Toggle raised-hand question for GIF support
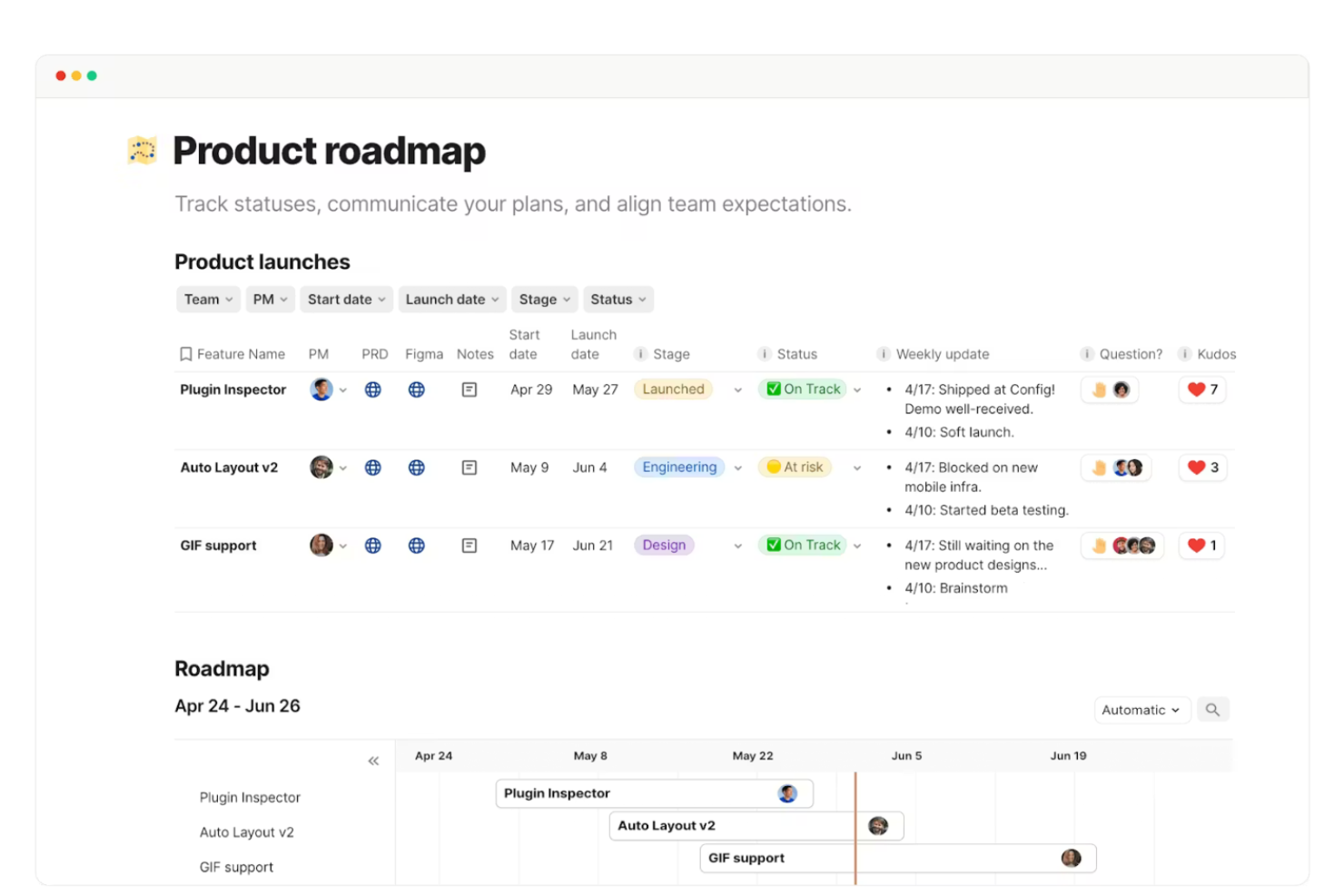Image resolution: width=1344 pixels, height=896 pixels. 1122,546
